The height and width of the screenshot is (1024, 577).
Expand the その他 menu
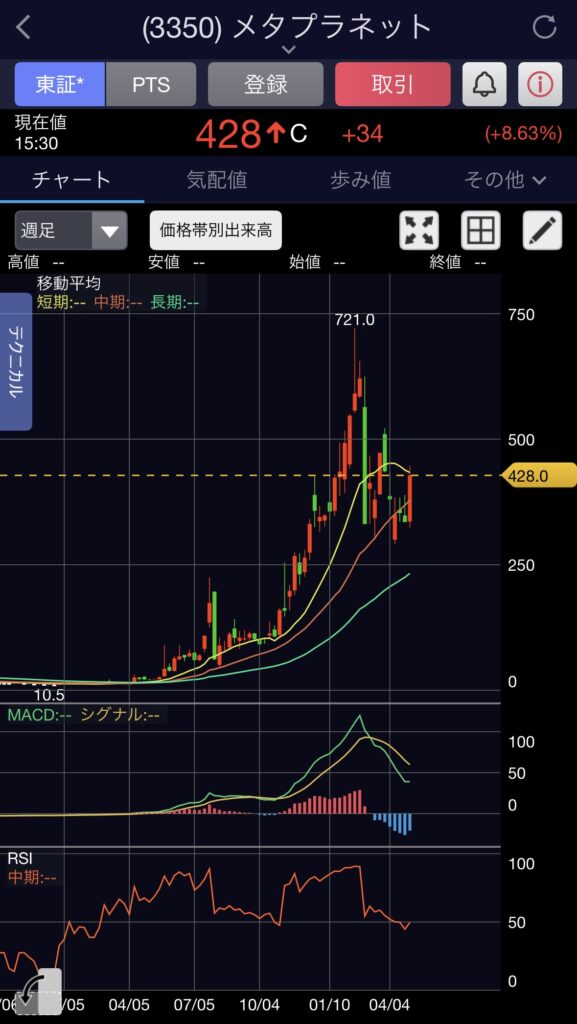click(x=505, y=180)
